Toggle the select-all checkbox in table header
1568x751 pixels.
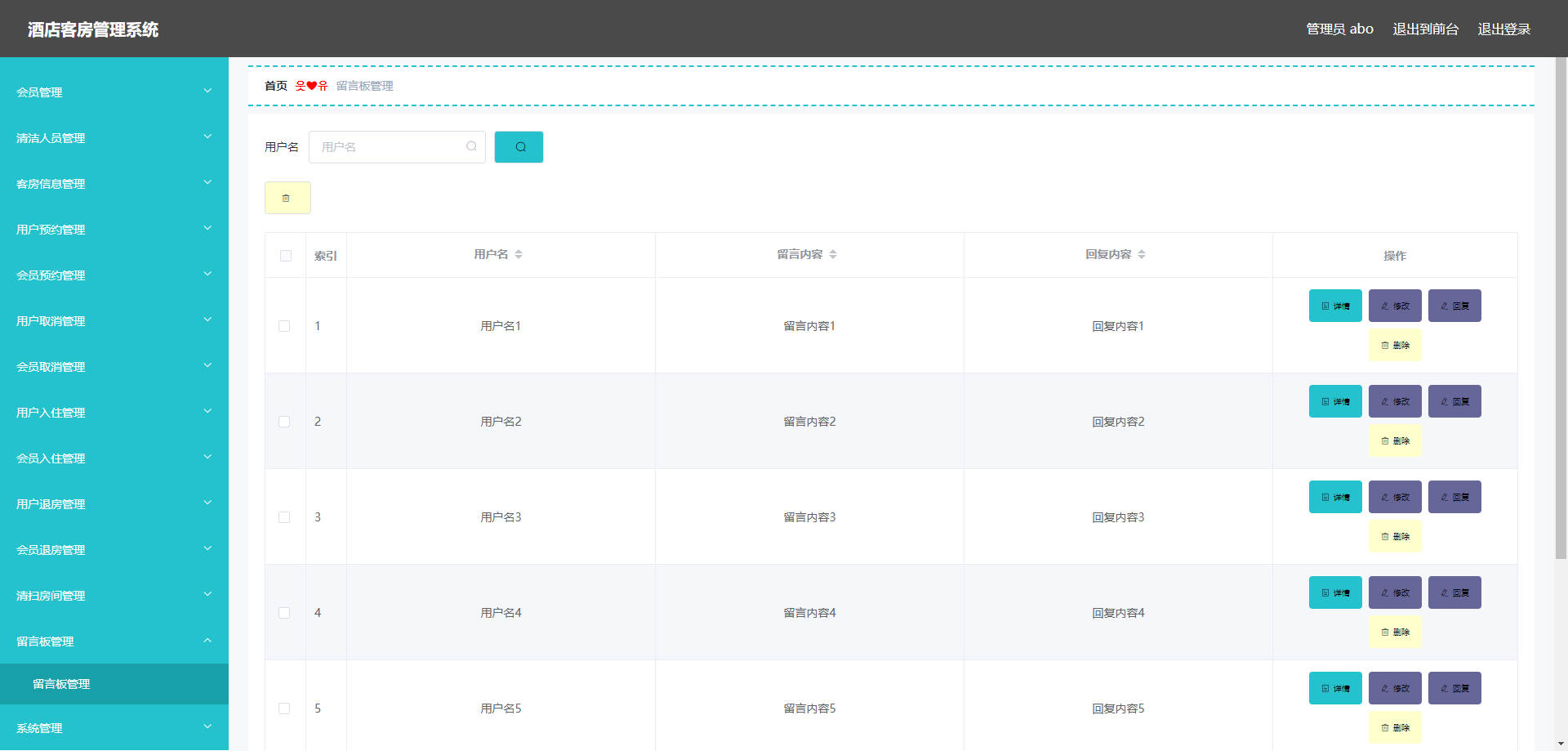coord(285,256)
